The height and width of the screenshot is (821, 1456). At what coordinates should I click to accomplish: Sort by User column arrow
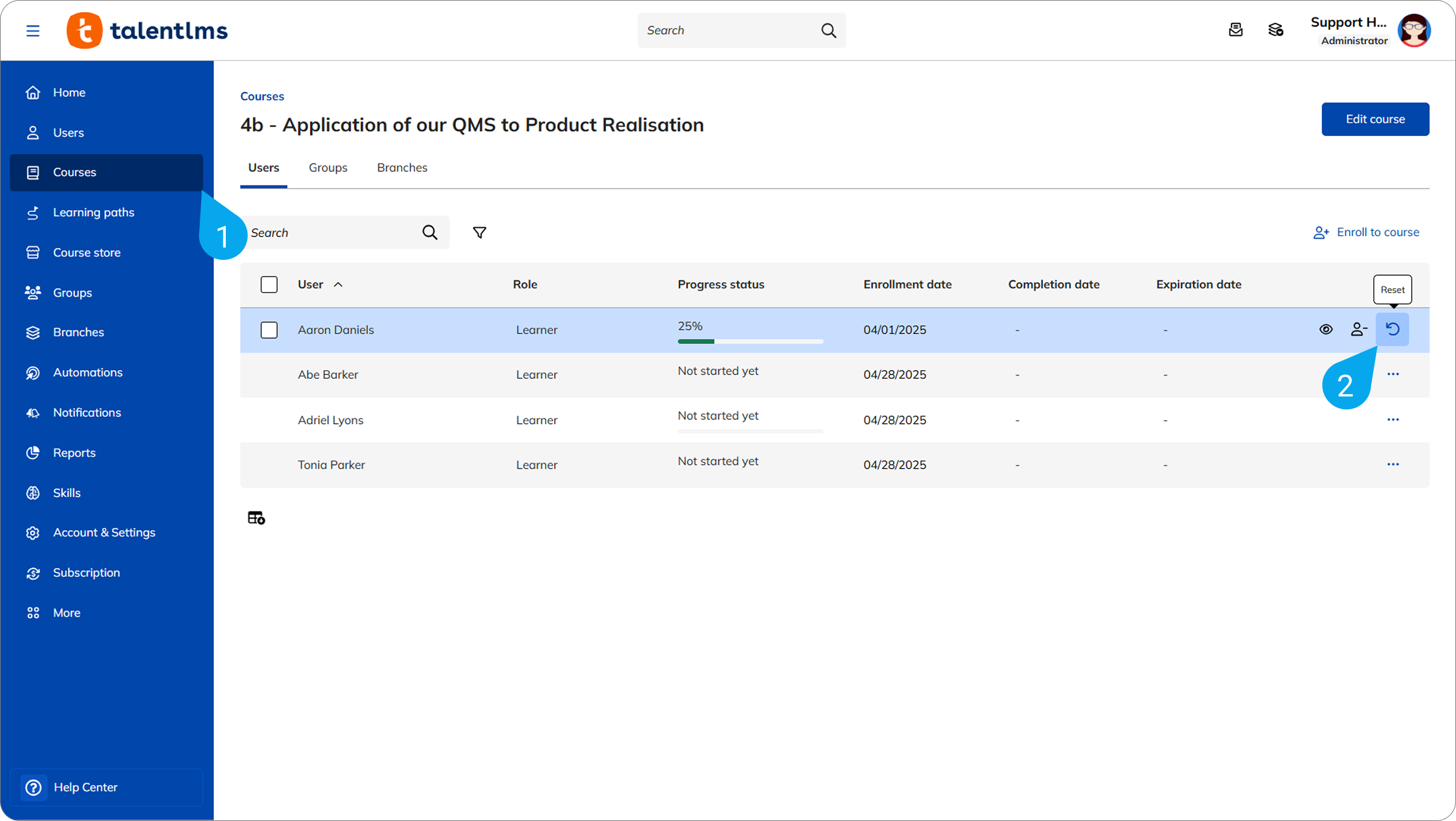pos(338,285)
